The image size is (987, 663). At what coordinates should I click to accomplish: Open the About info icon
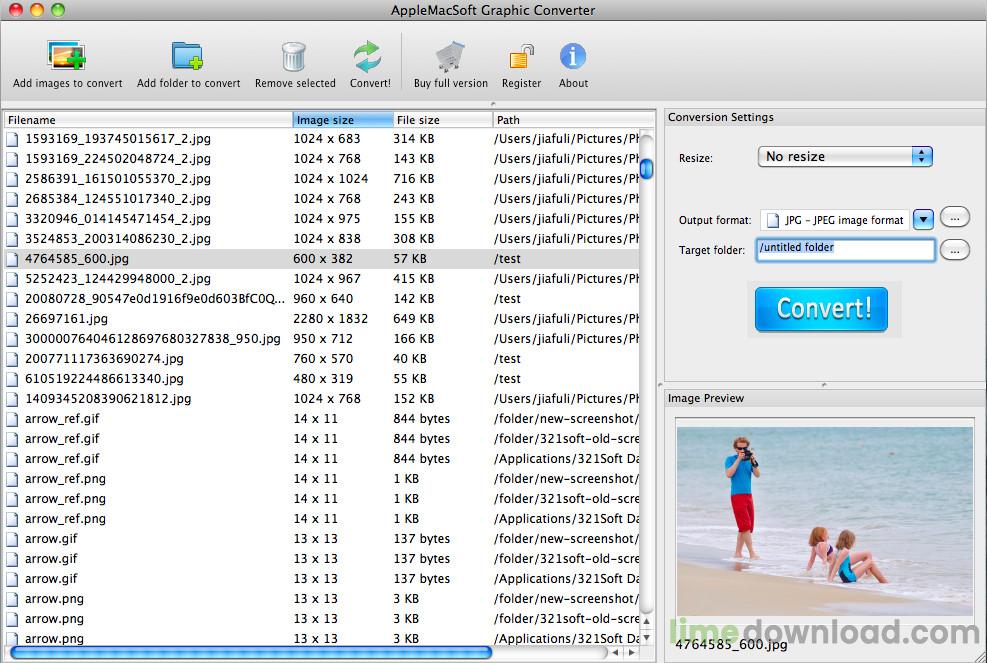point(572,56)
